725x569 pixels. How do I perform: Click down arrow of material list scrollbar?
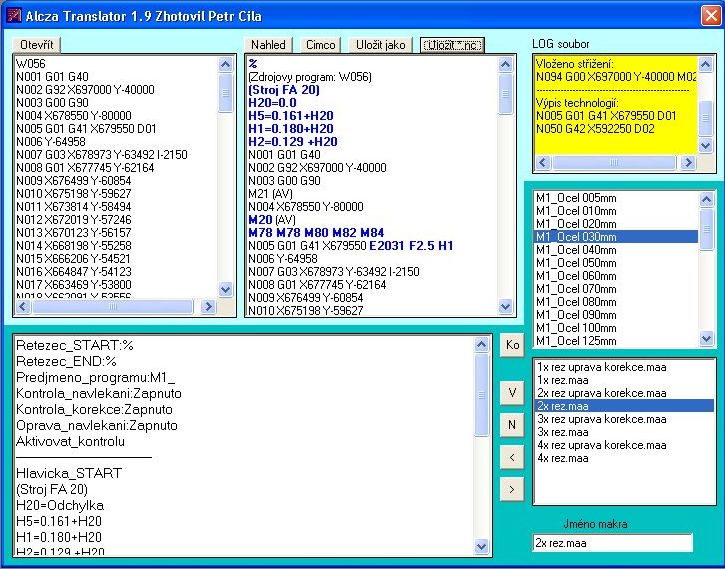click(707, 339)
